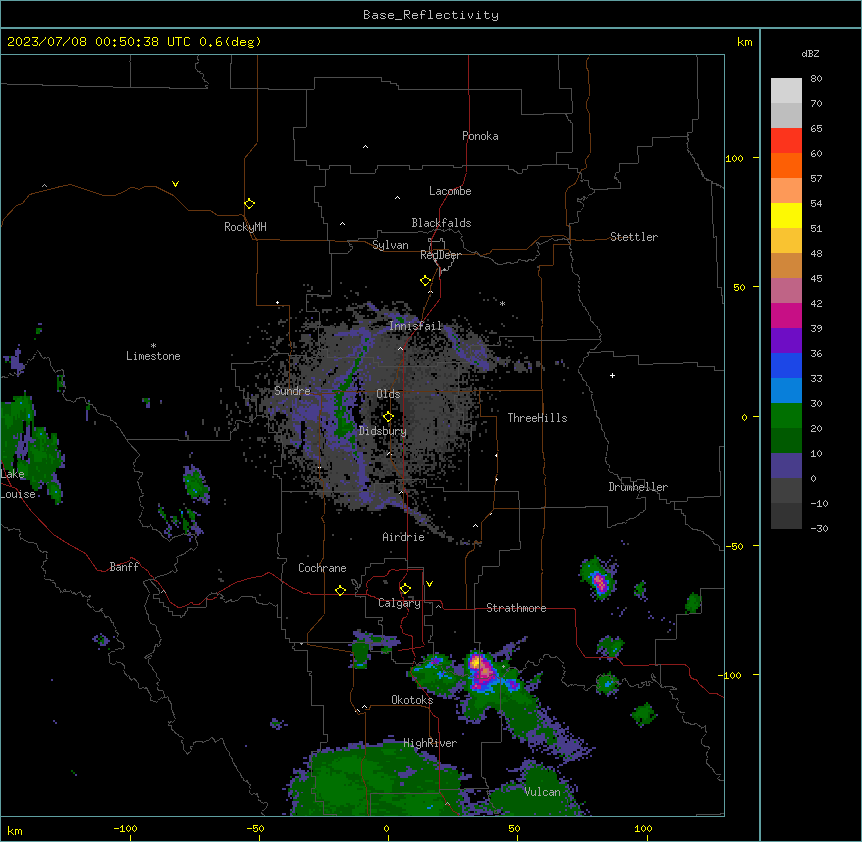Choose the yellow 51-54 dBZ legend swatch
The image size is (862, 842).
(x=786, y=215)
